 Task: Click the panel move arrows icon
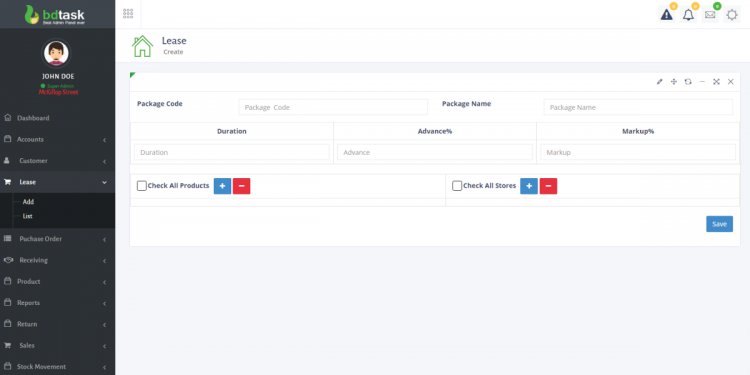click(673, 82)
